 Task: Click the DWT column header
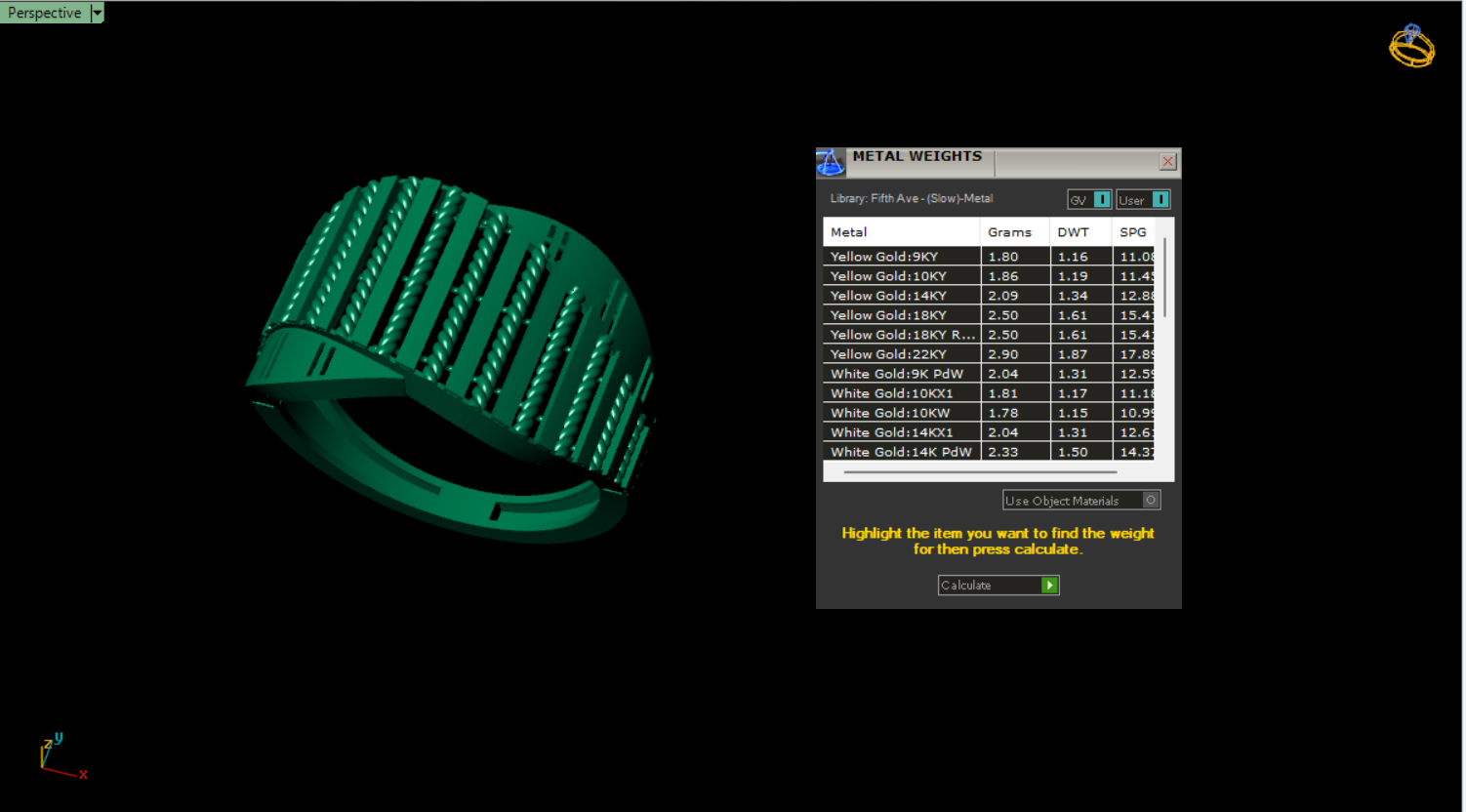pyautogui.click(x=1079, y=232)
